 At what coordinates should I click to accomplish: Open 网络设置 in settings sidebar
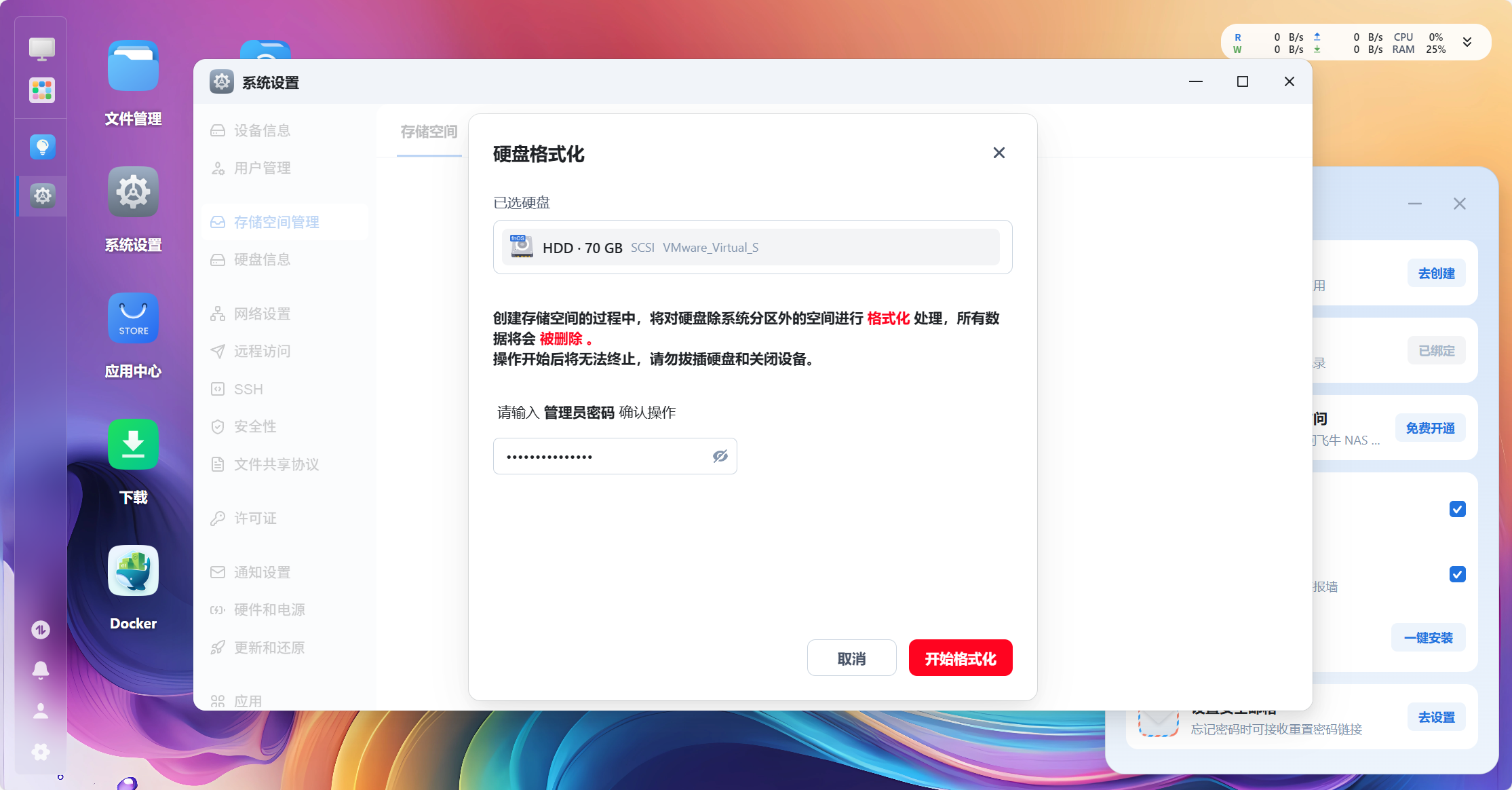click(262, 314)
